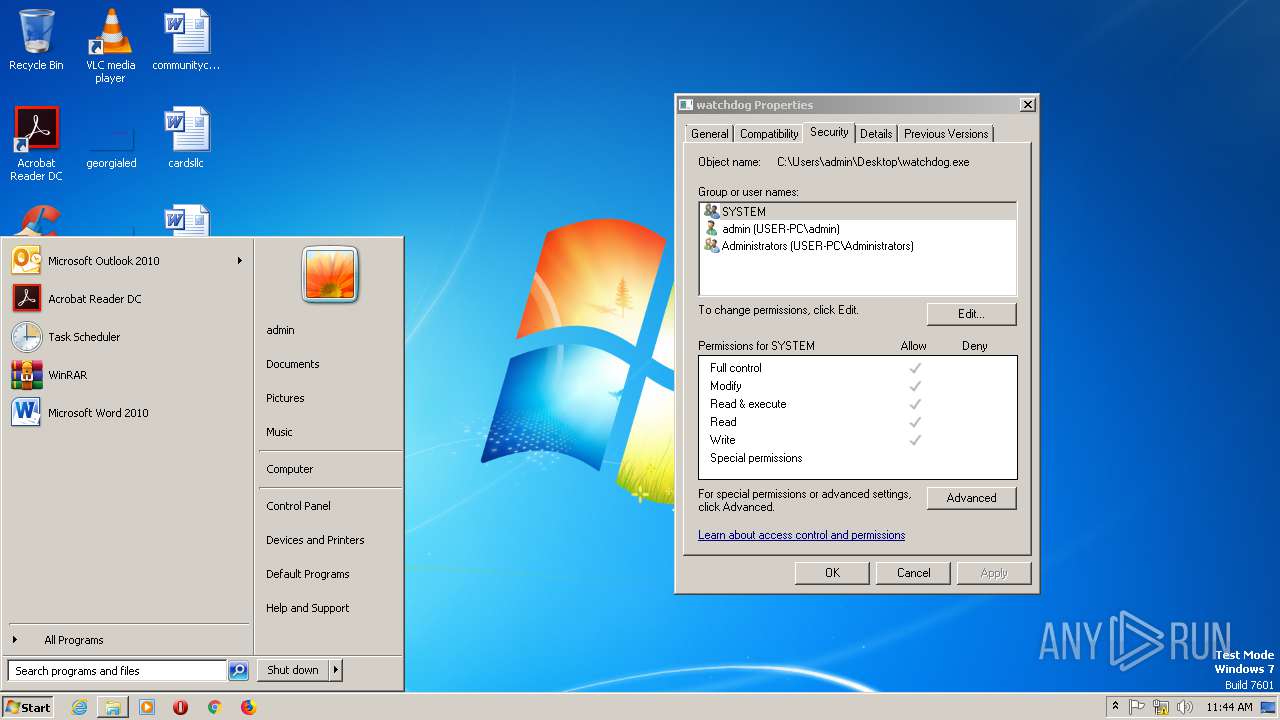The width and height of the screenshot is (1280, 720).
Task: Select the Security tab
Action: coord(829,132)
